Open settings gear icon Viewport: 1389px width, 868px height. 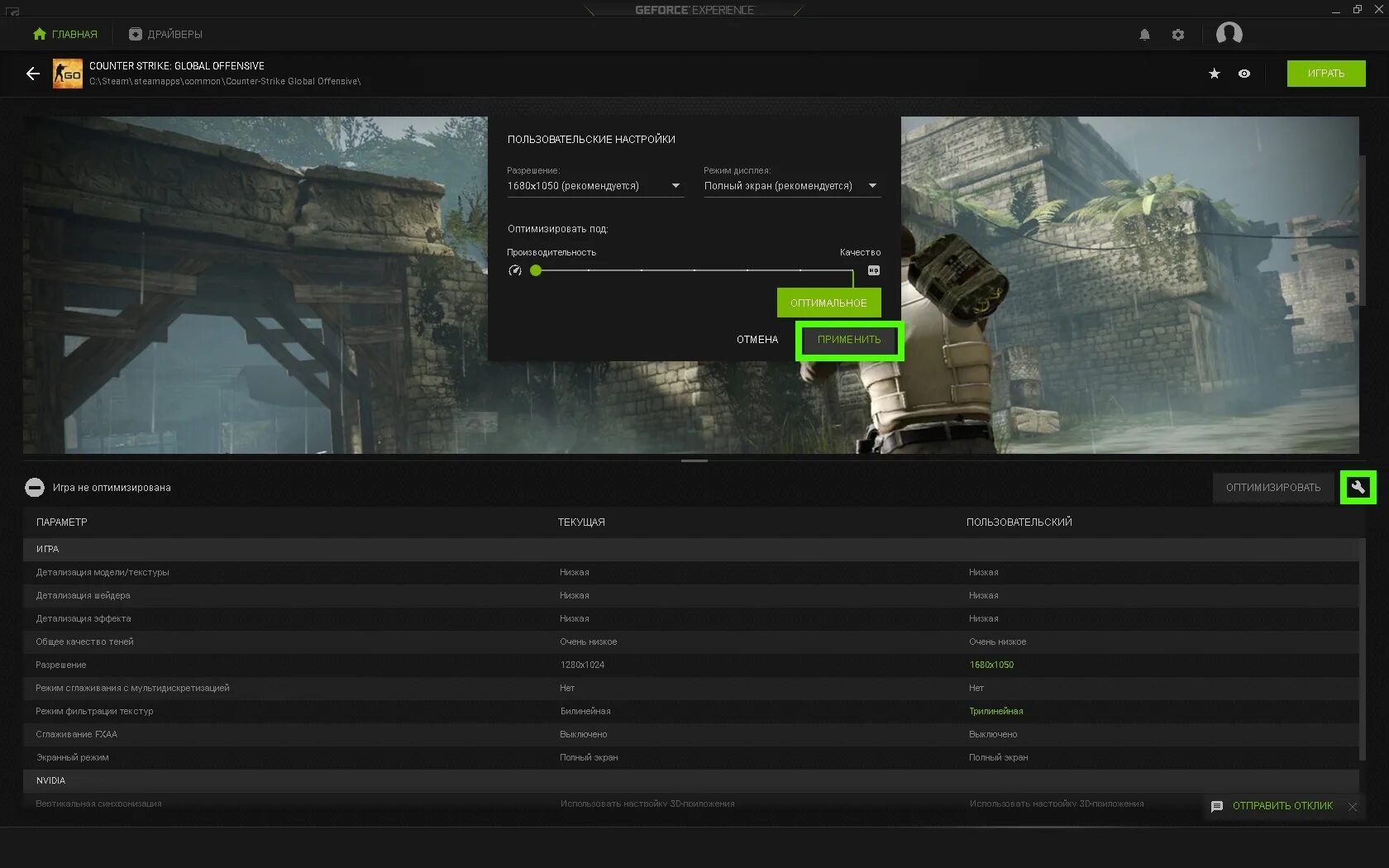tap(1178, 35)
